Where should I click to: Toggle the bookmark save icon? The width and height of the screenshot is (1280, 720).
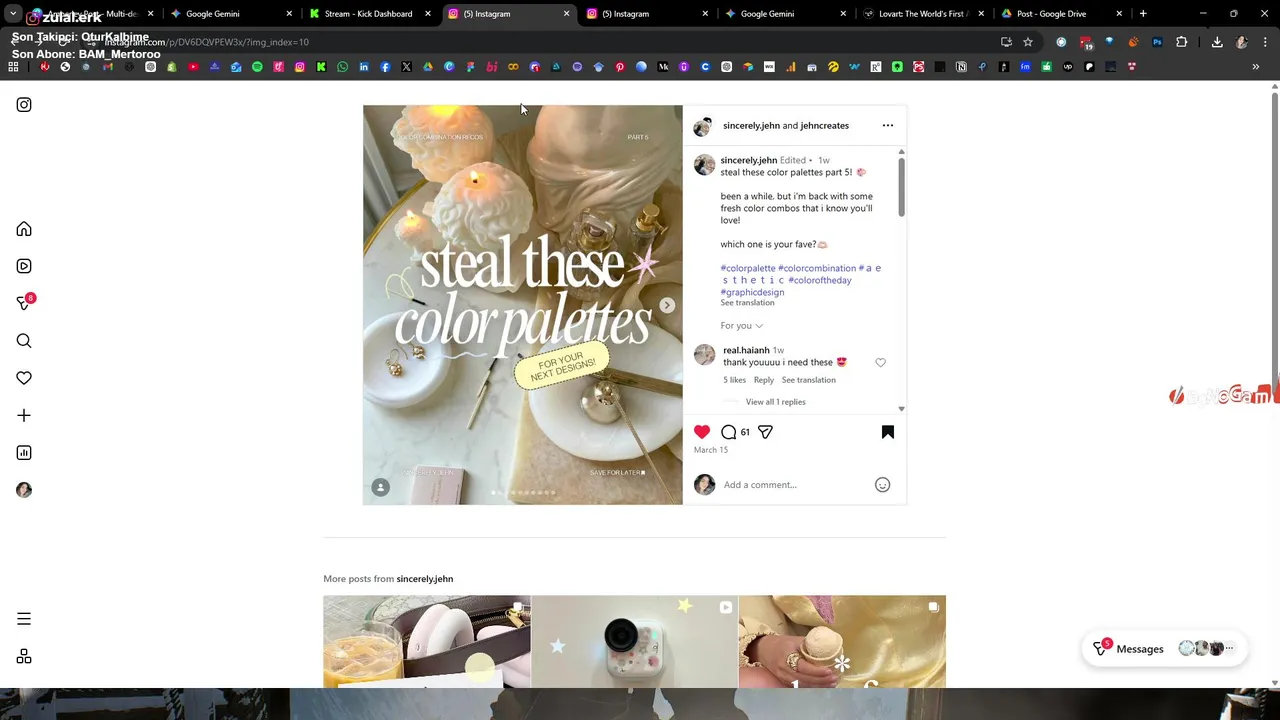pyautogui.click(x=888, y=432)
